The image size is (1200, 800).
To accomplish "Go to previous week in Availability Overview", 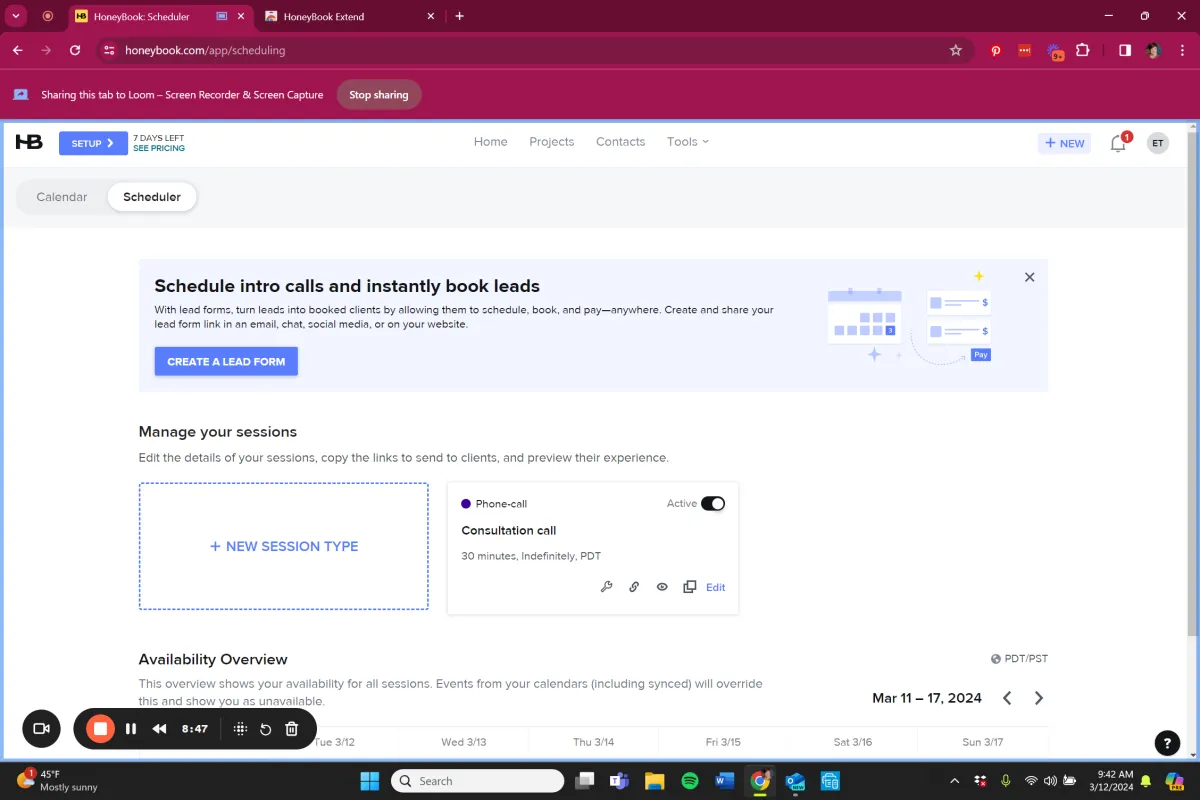I will pos(1007,698).
